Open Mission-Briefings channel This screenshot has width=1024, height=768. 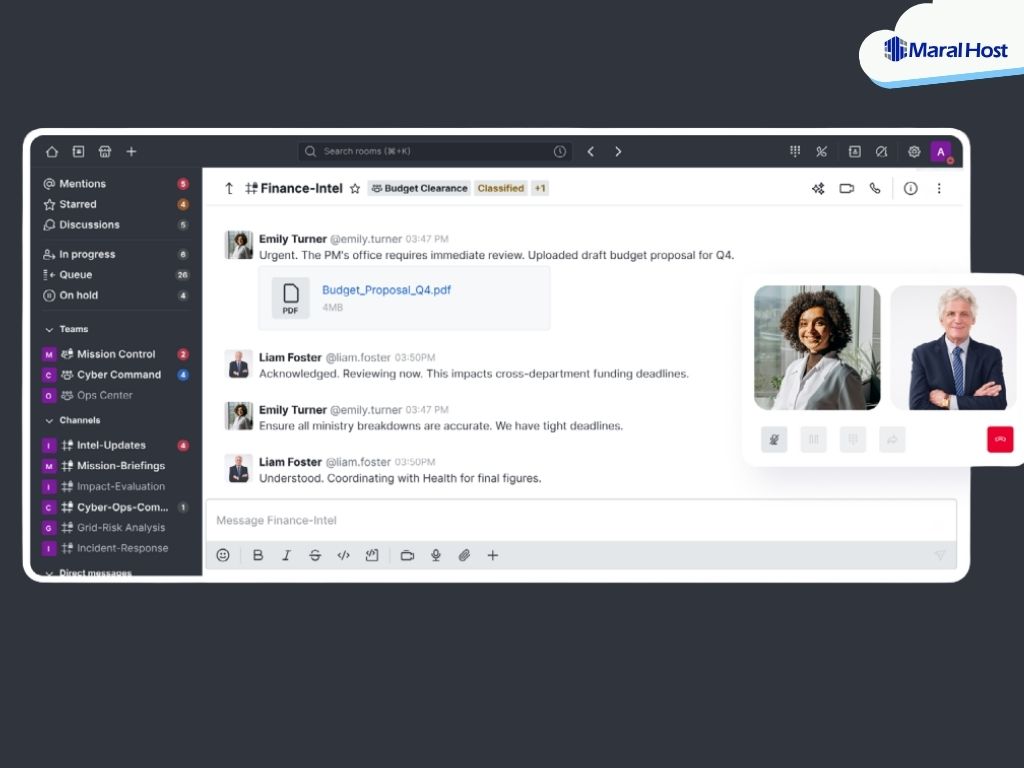(116, 466)
